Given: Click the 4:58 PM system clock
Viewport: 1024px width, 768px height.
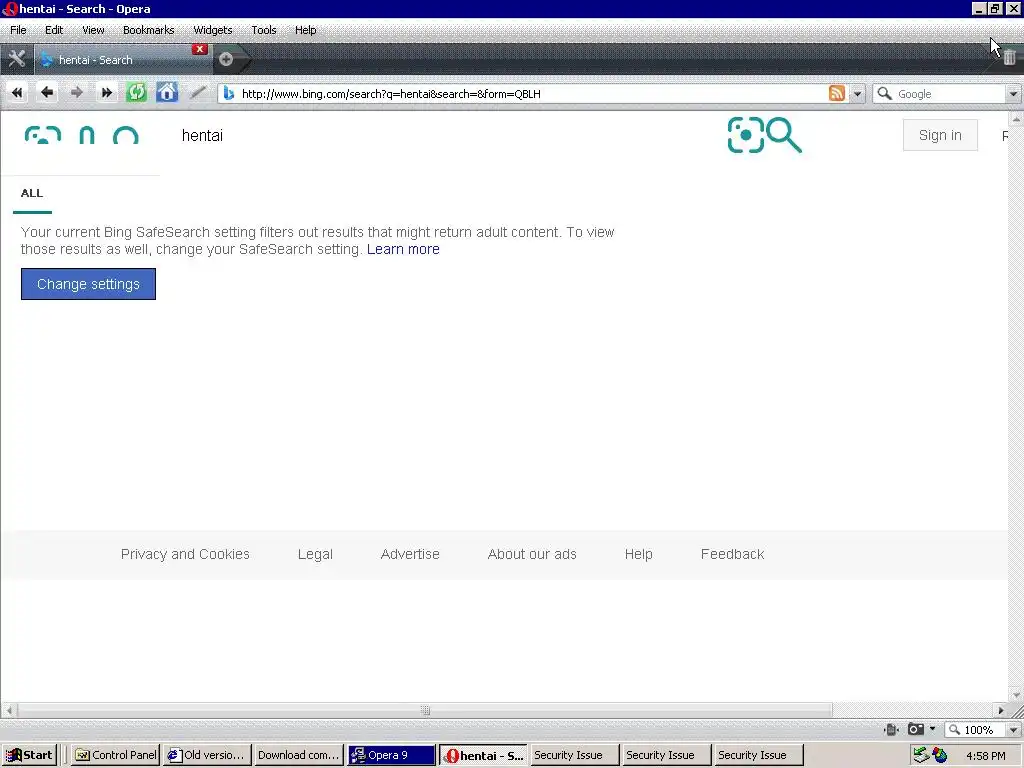Looking at the screenshot, I should point(985,756).
